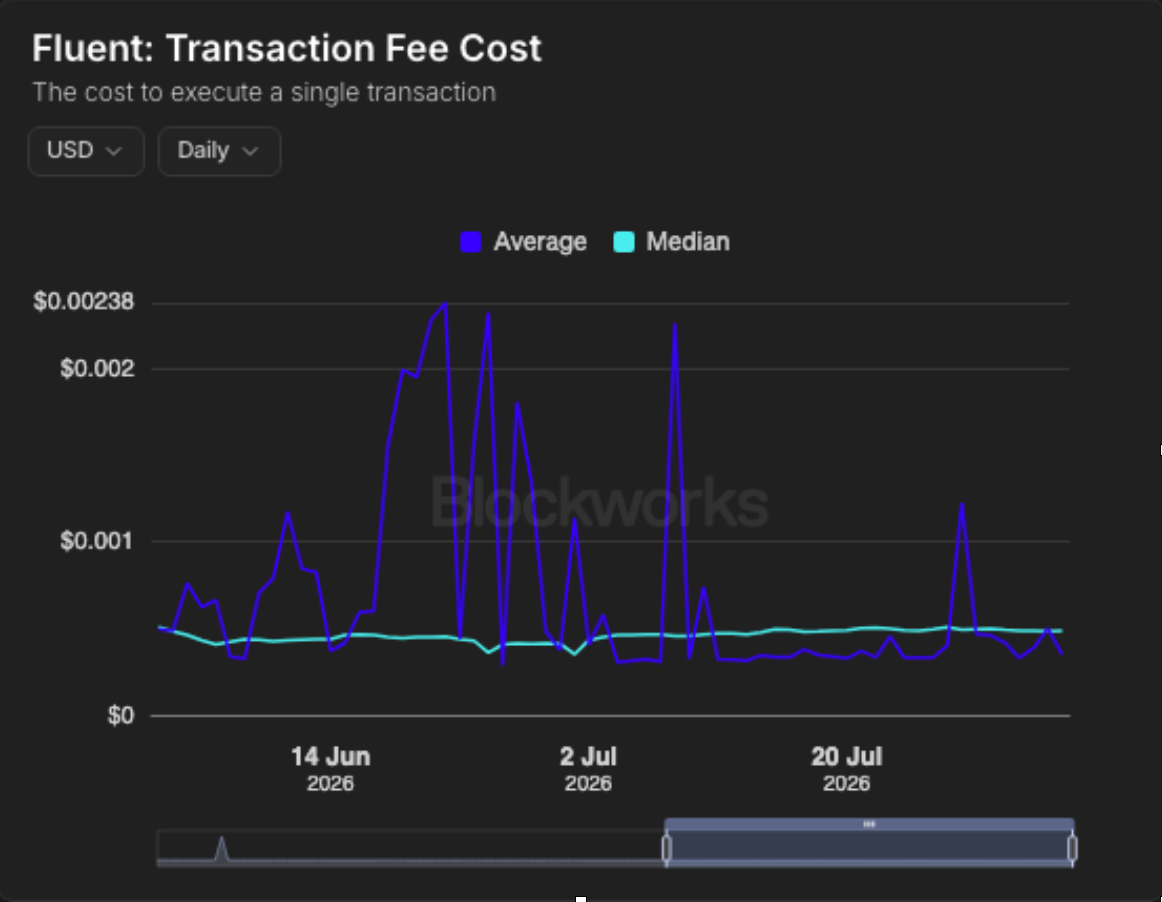Click the left range slider handle
This screenshot has height=902, width=1162.
(x=666, y=848)
